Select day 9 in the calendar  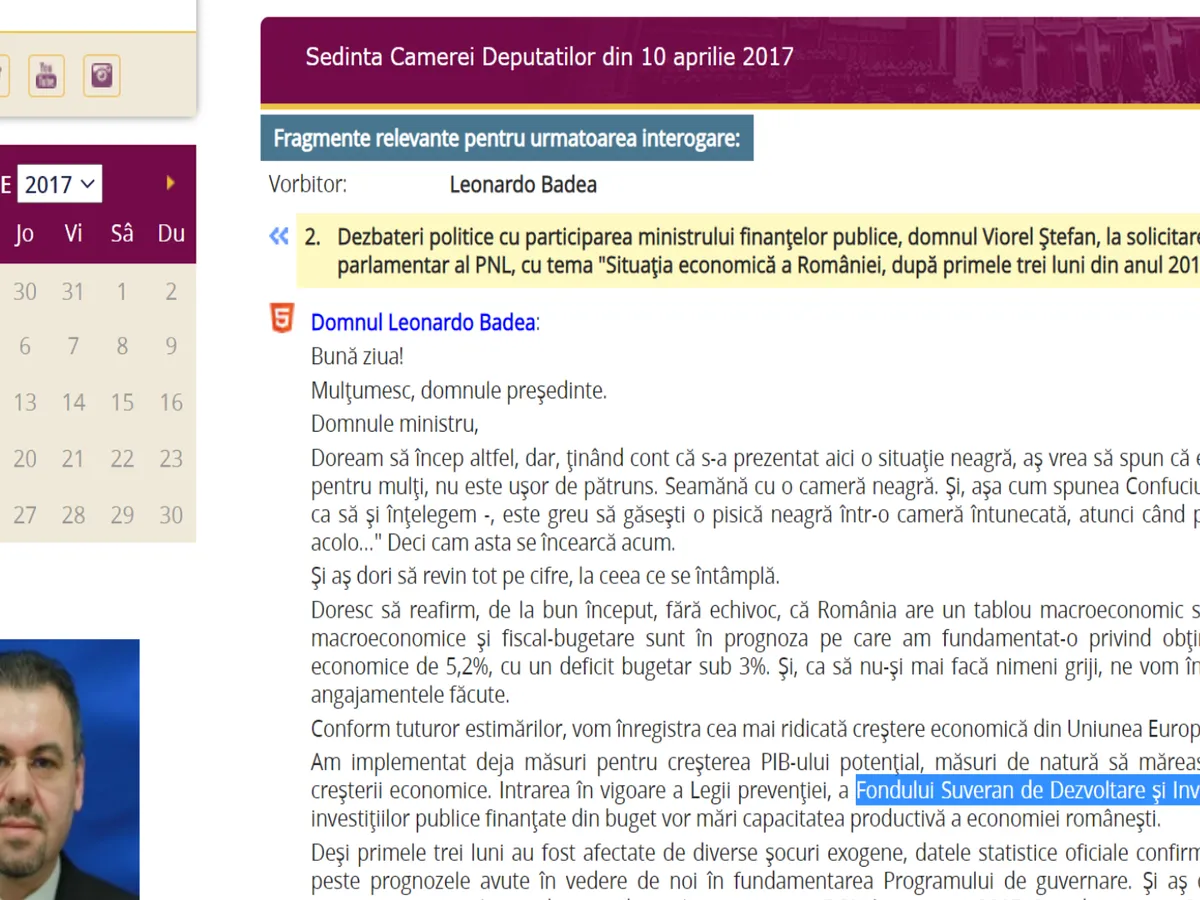click(171, 347)
